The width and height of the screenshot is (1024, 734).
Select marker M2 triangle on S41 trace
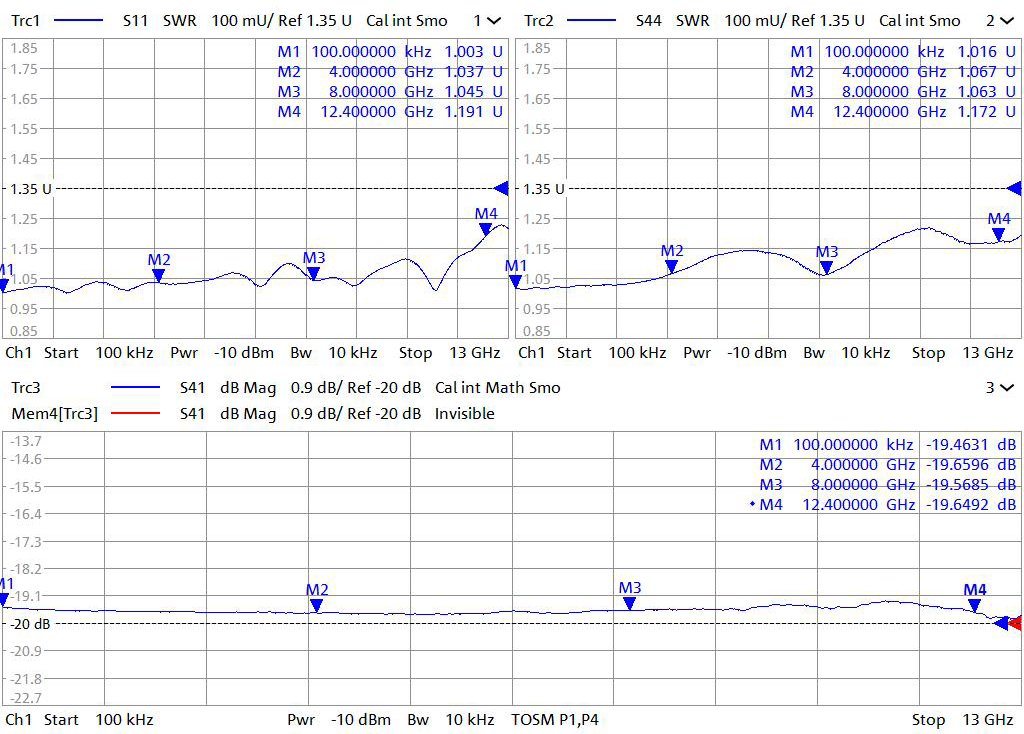(x=317, y=605)
